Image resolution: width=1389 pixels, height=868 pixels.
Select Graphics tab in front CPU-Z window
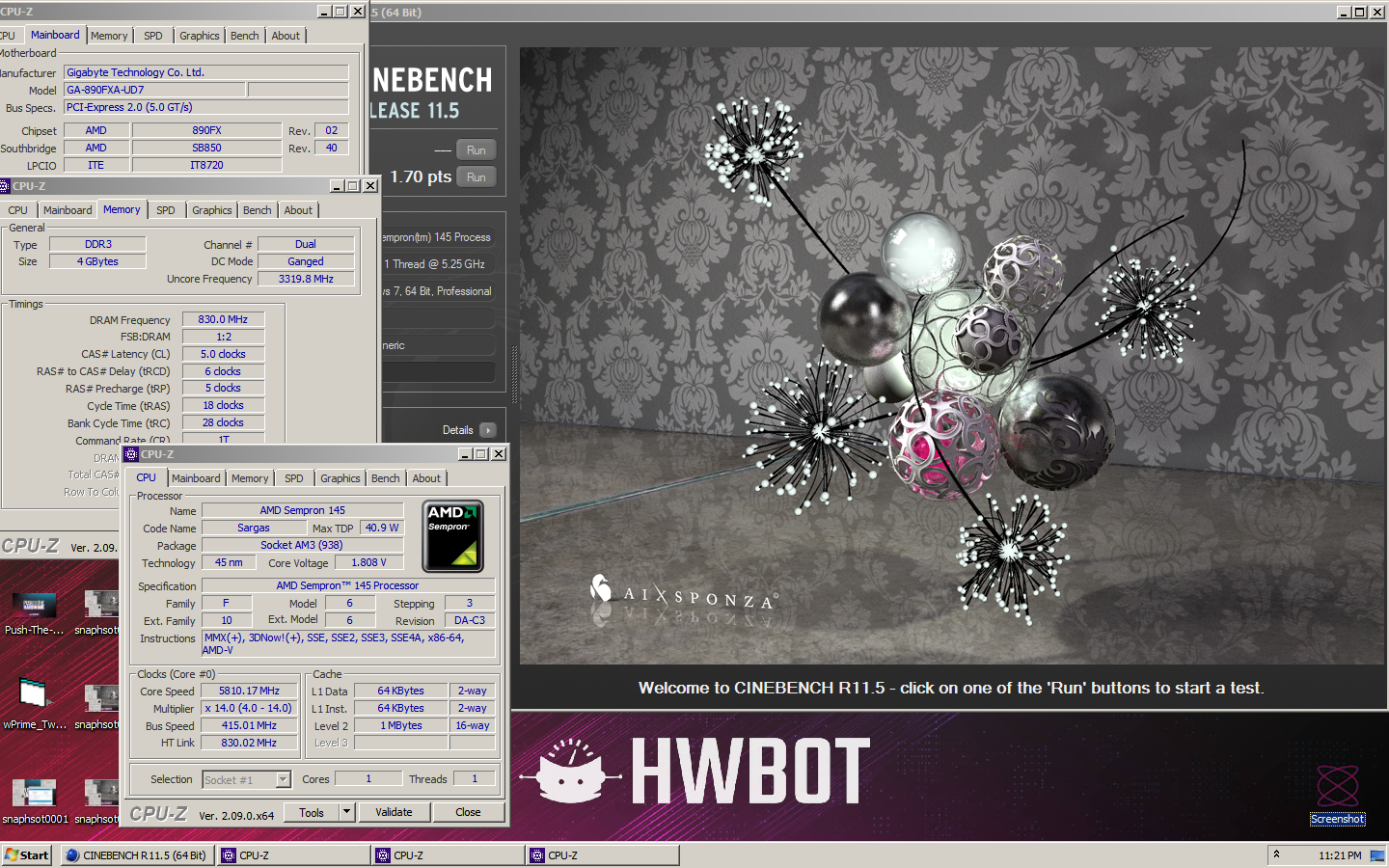pos(340,478)
